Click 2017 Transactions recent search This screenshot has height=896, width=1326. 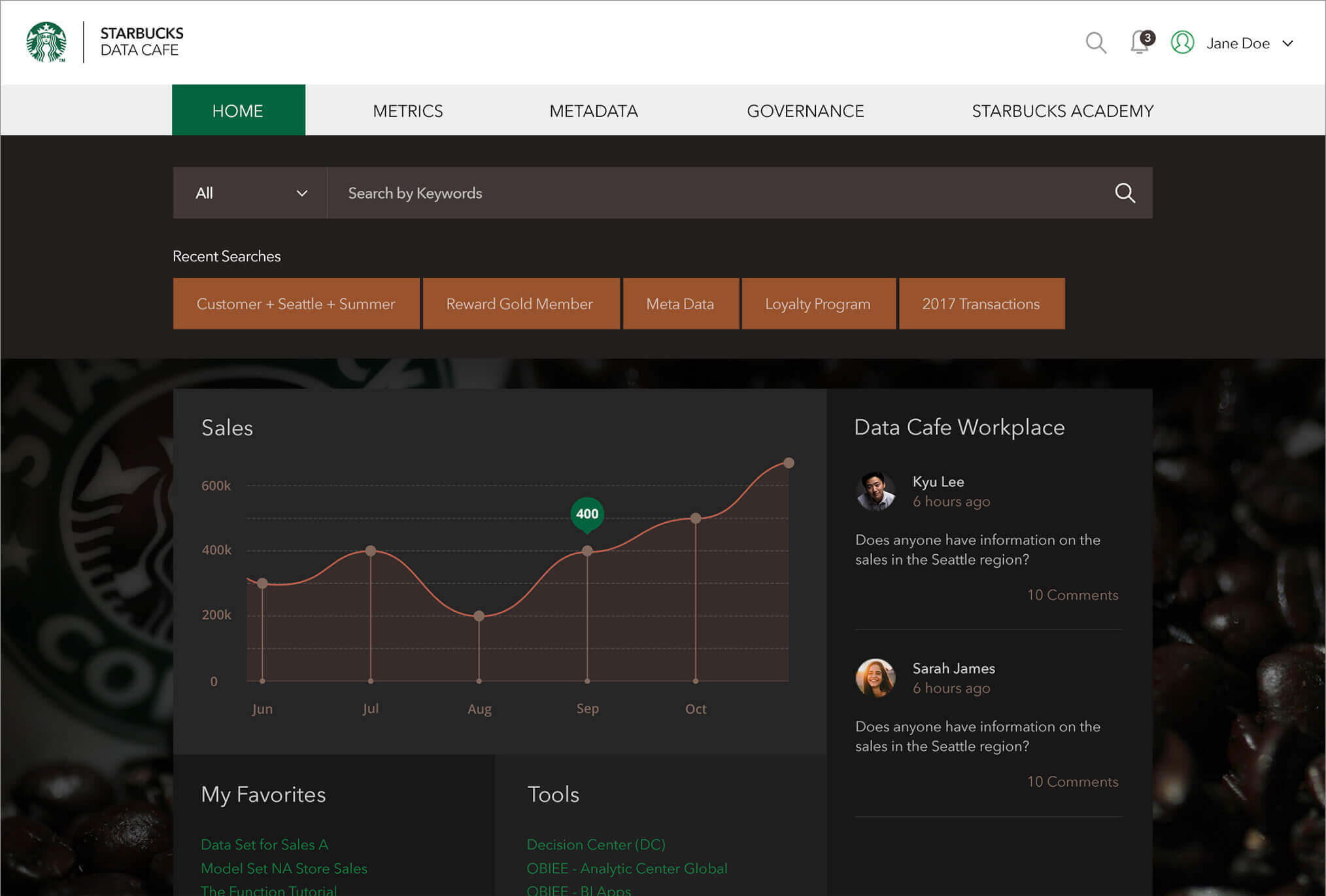(981, 304)
